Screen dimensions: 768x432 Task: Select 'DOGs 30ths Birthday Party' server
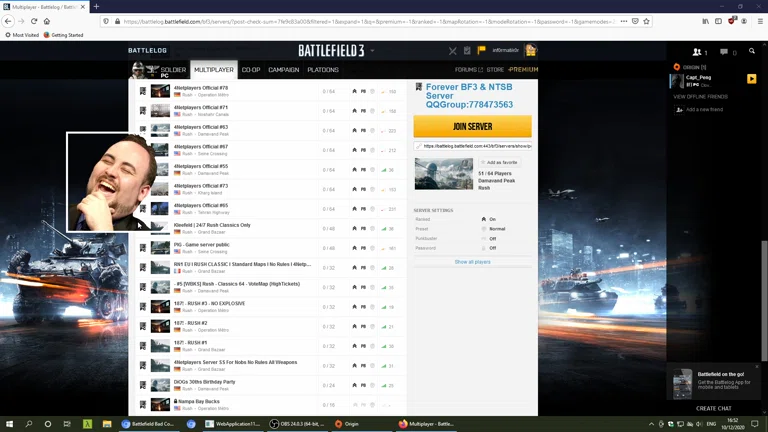coord(270,385)
